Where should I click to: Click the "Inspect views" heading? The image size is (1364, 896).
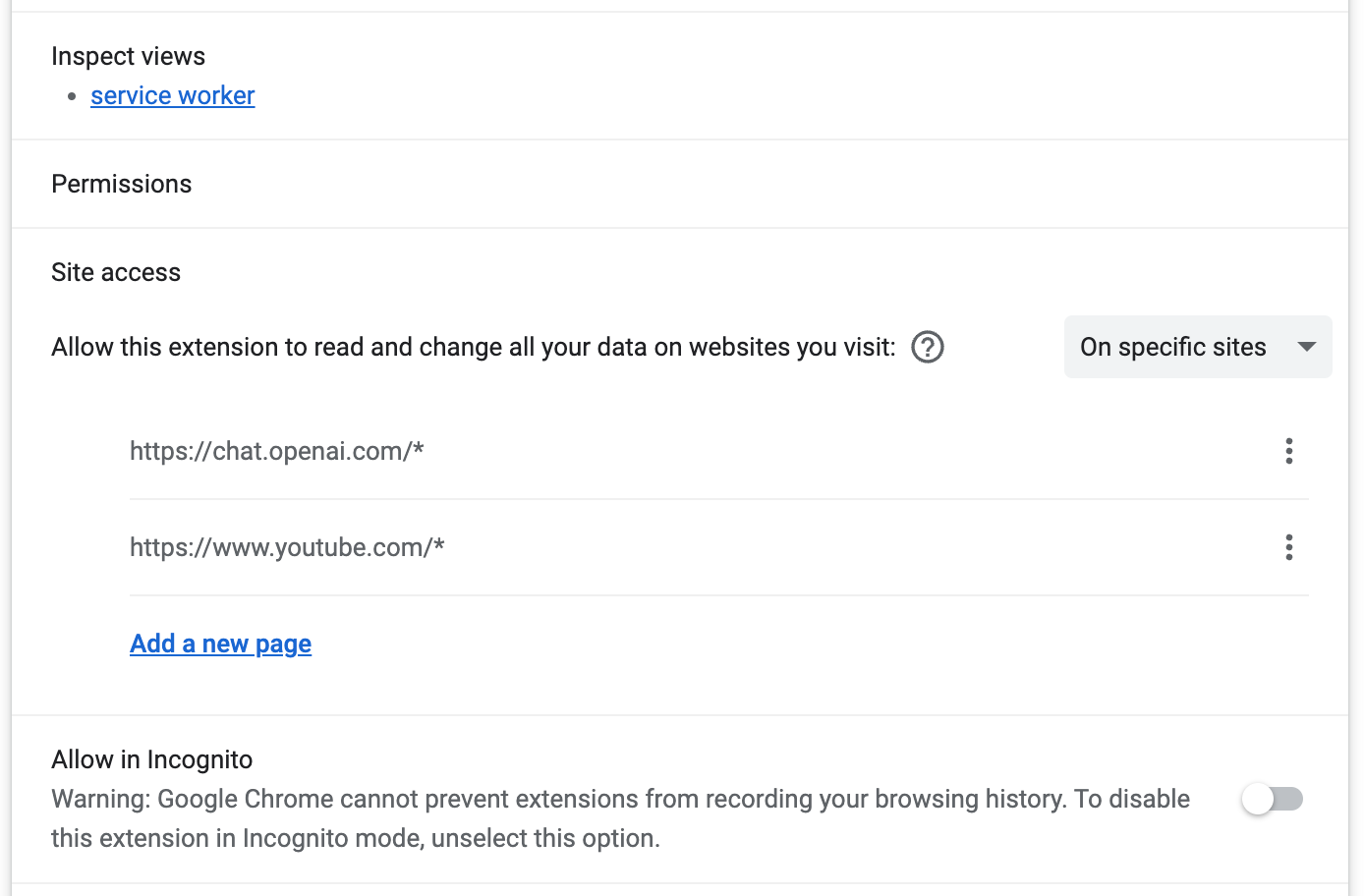129,56
